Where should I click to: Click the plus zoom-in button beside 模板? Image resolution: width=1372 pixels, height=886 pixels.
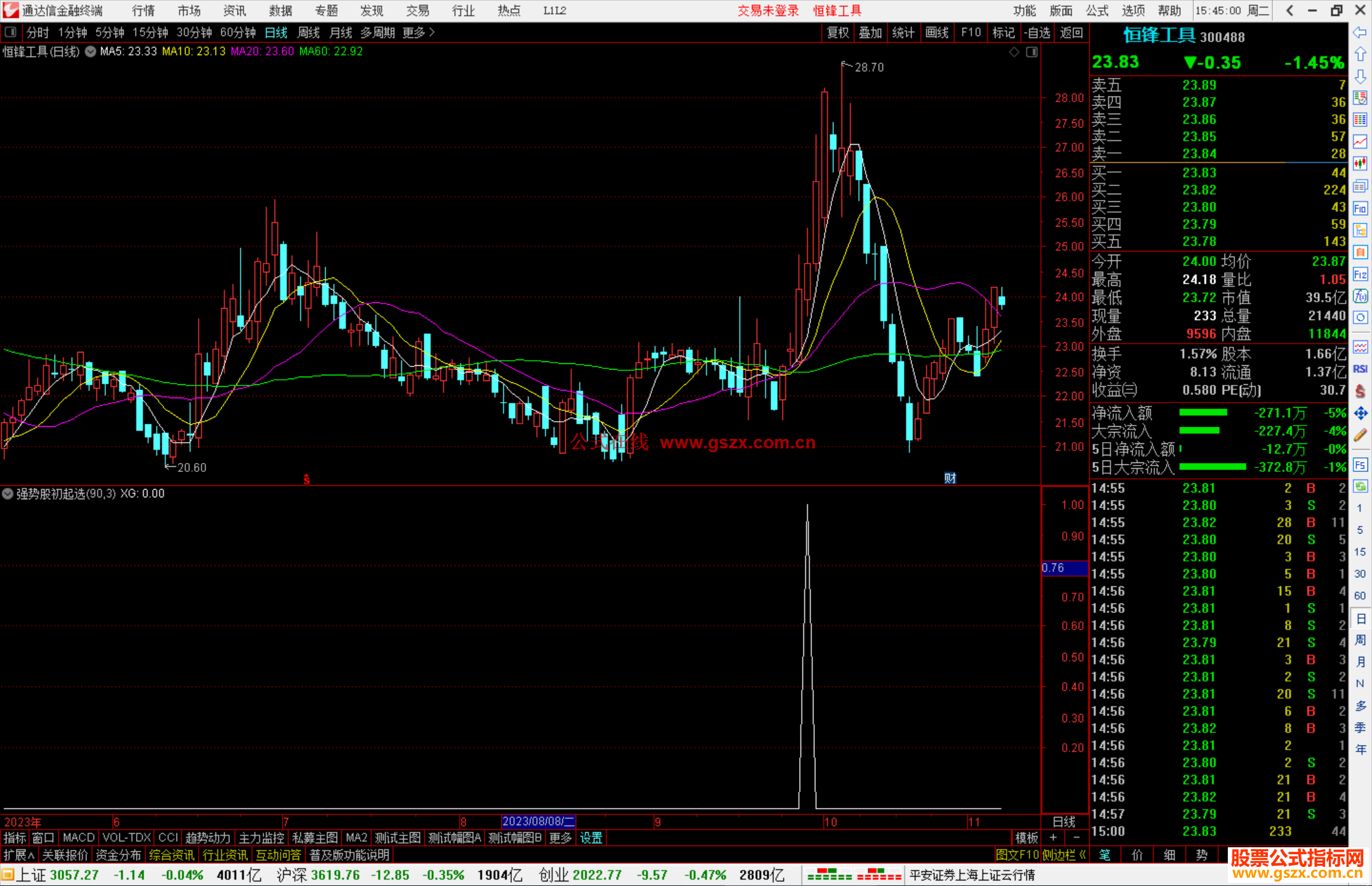pos(1053,838)
